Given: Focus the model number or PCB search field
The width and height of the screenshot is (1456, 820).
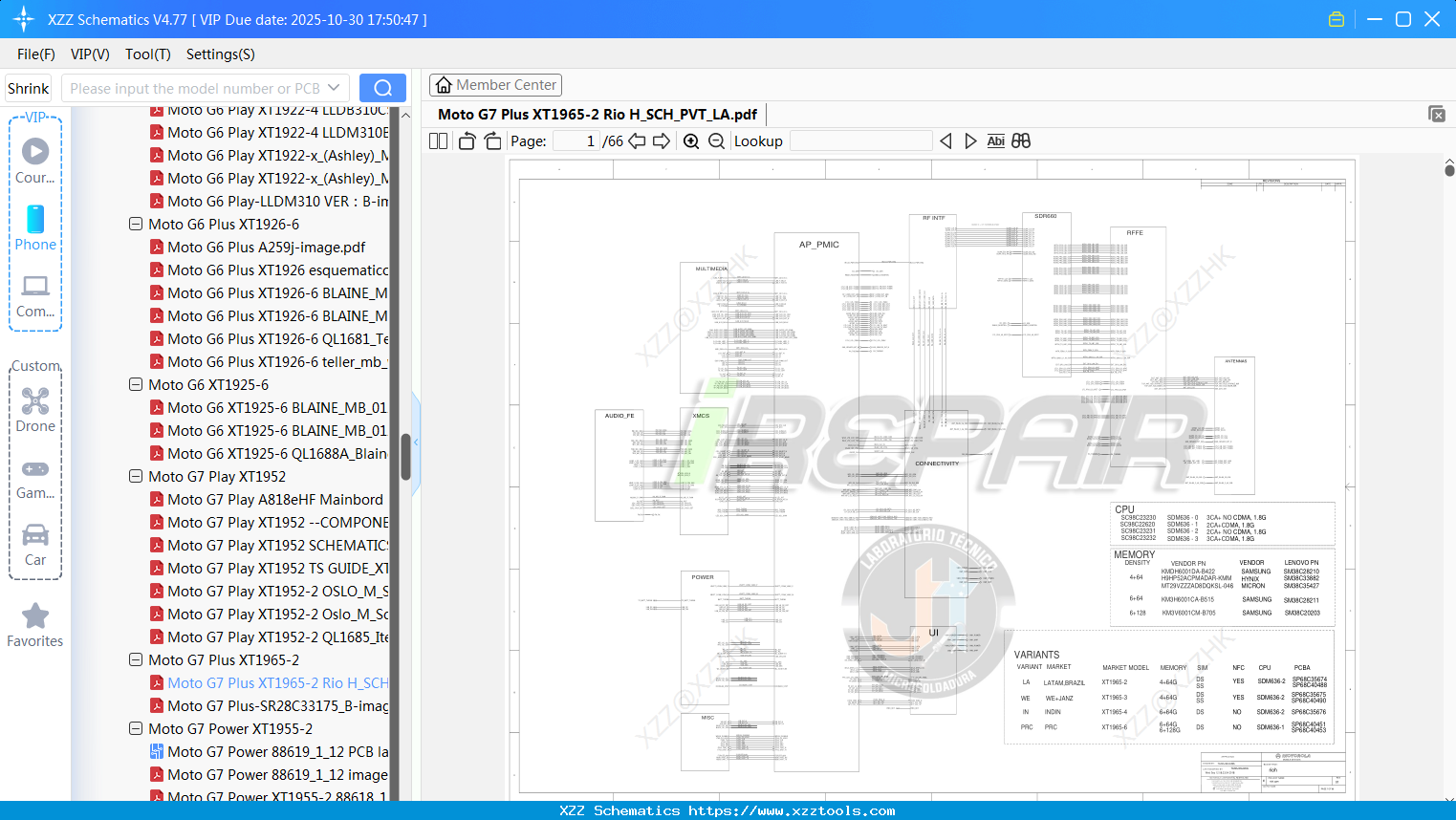Looking at the screenshot, I should tap(194, 88).
